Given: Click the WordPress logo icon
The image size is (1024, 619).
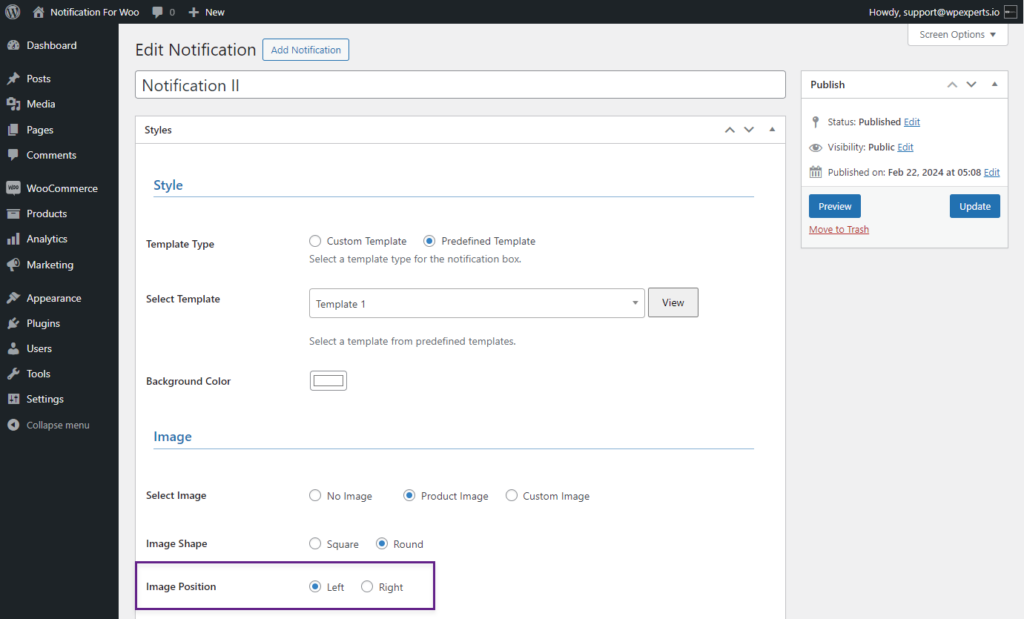Looking at the screenshot, I should 12,12.
